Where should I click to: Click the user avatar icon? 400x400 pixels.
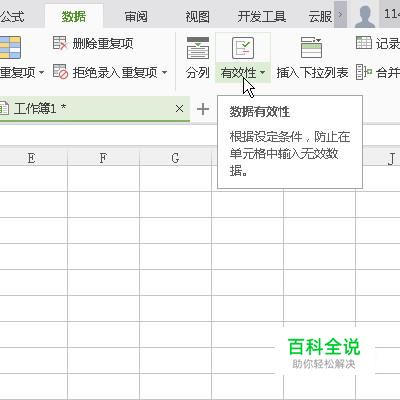point(365,16)
